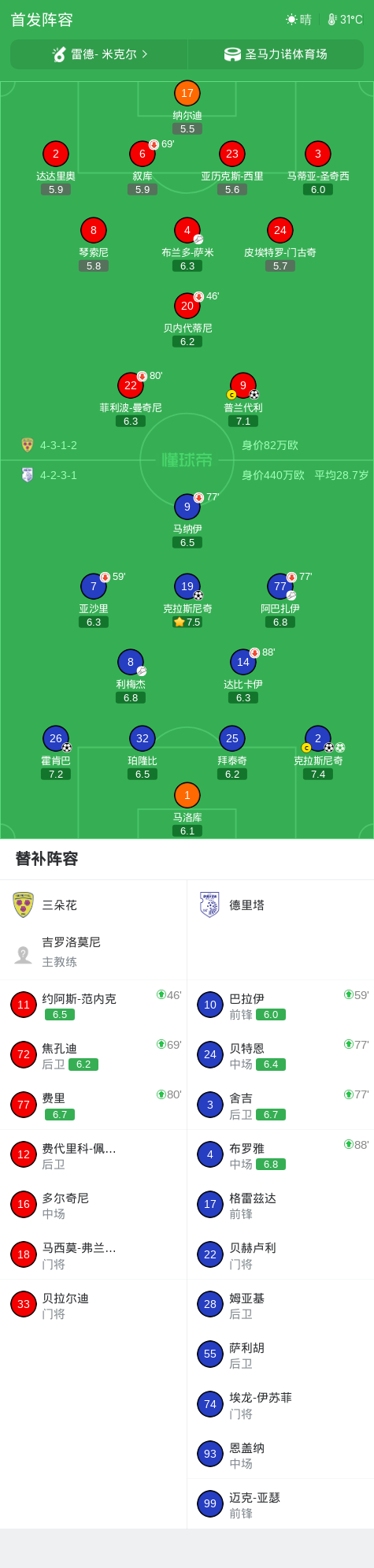
Task: Open substitute 巴拉伊 number 10
Action: pos(280,1005)
